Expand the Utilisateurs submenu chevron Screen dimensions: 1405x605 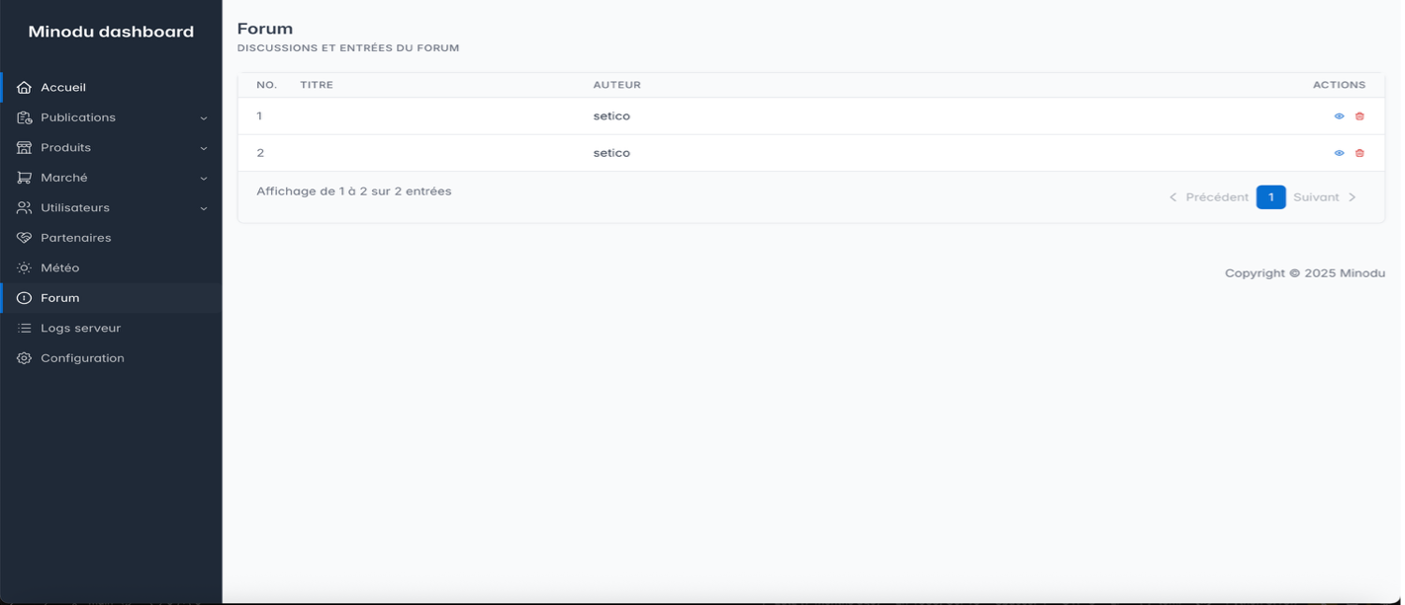[204, 208]
